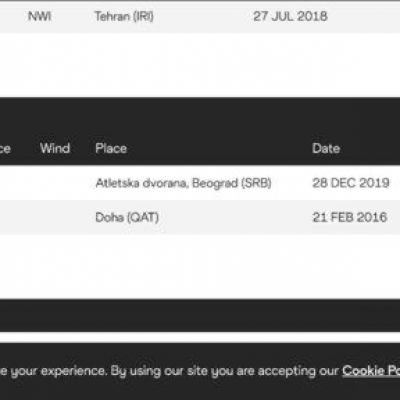Click the partially visible header left of Wind
Screen dimensions: 400x400
click(5, 148)
